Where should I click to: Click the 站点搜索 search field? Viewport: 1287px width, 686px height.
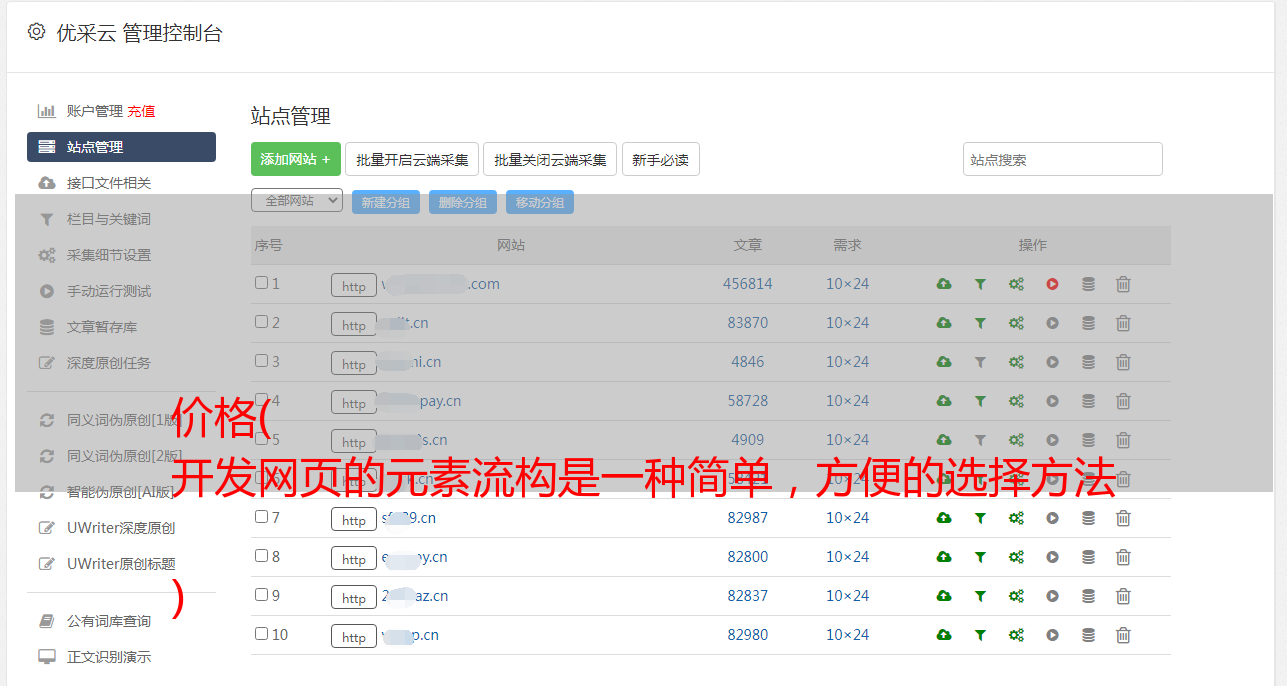click(x=1062, y=159)
